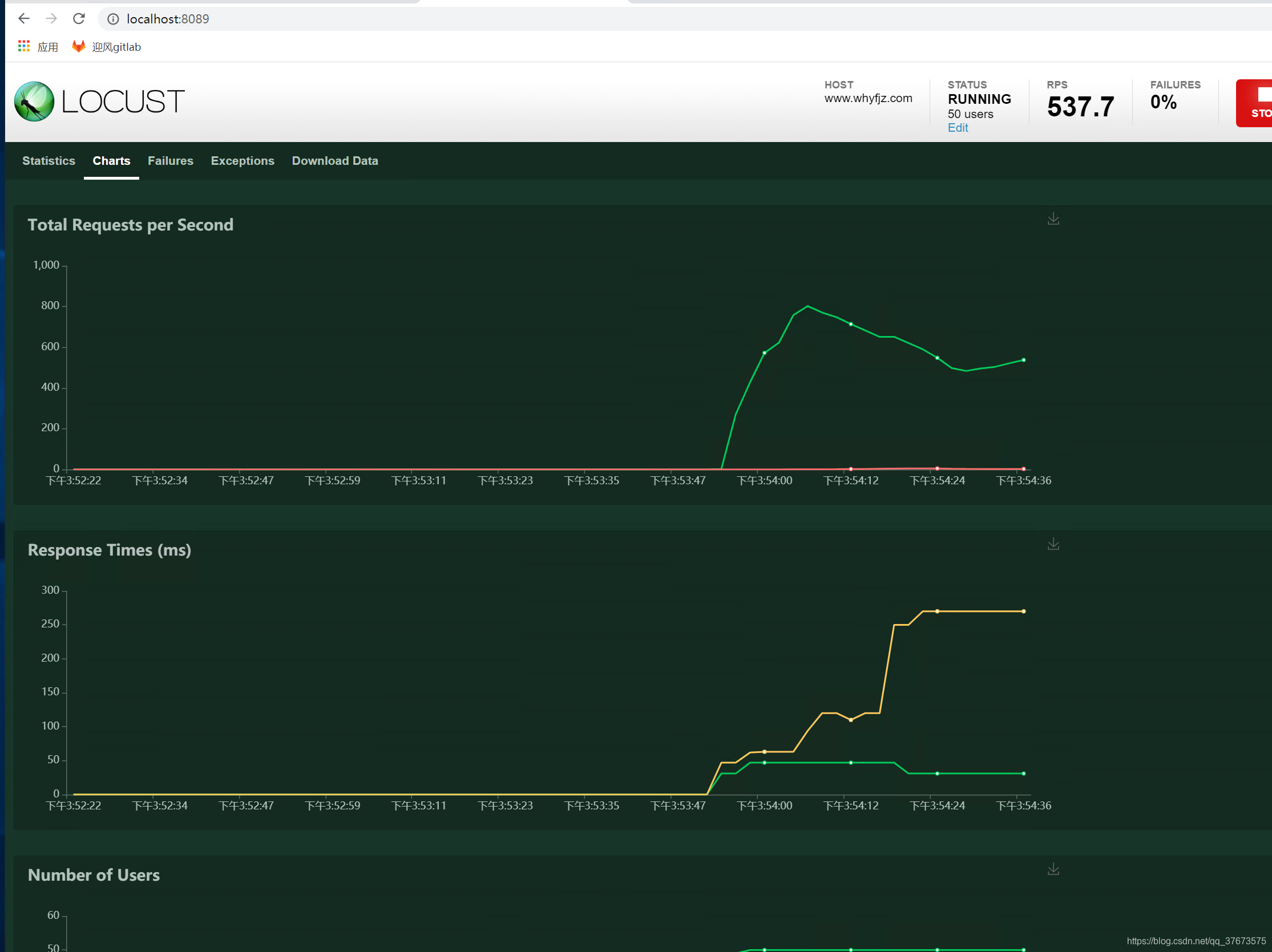Download Total Requests per Second chart image

click(1052, 219)
